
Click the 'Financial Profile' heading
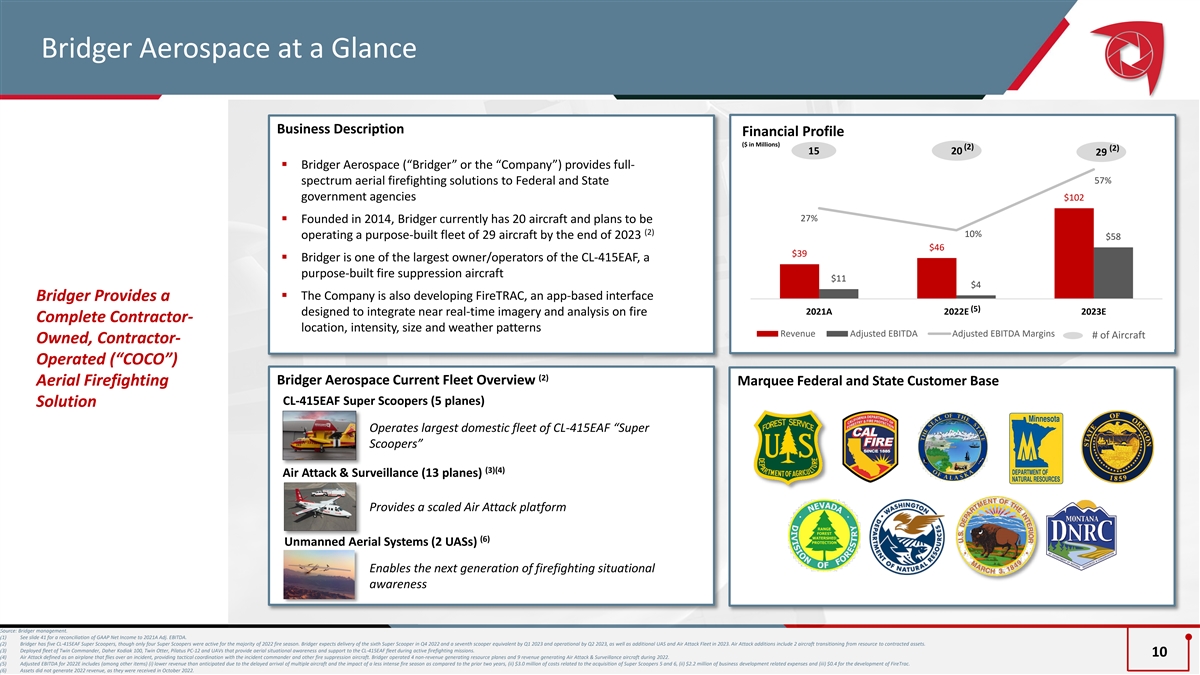(793, 132)
